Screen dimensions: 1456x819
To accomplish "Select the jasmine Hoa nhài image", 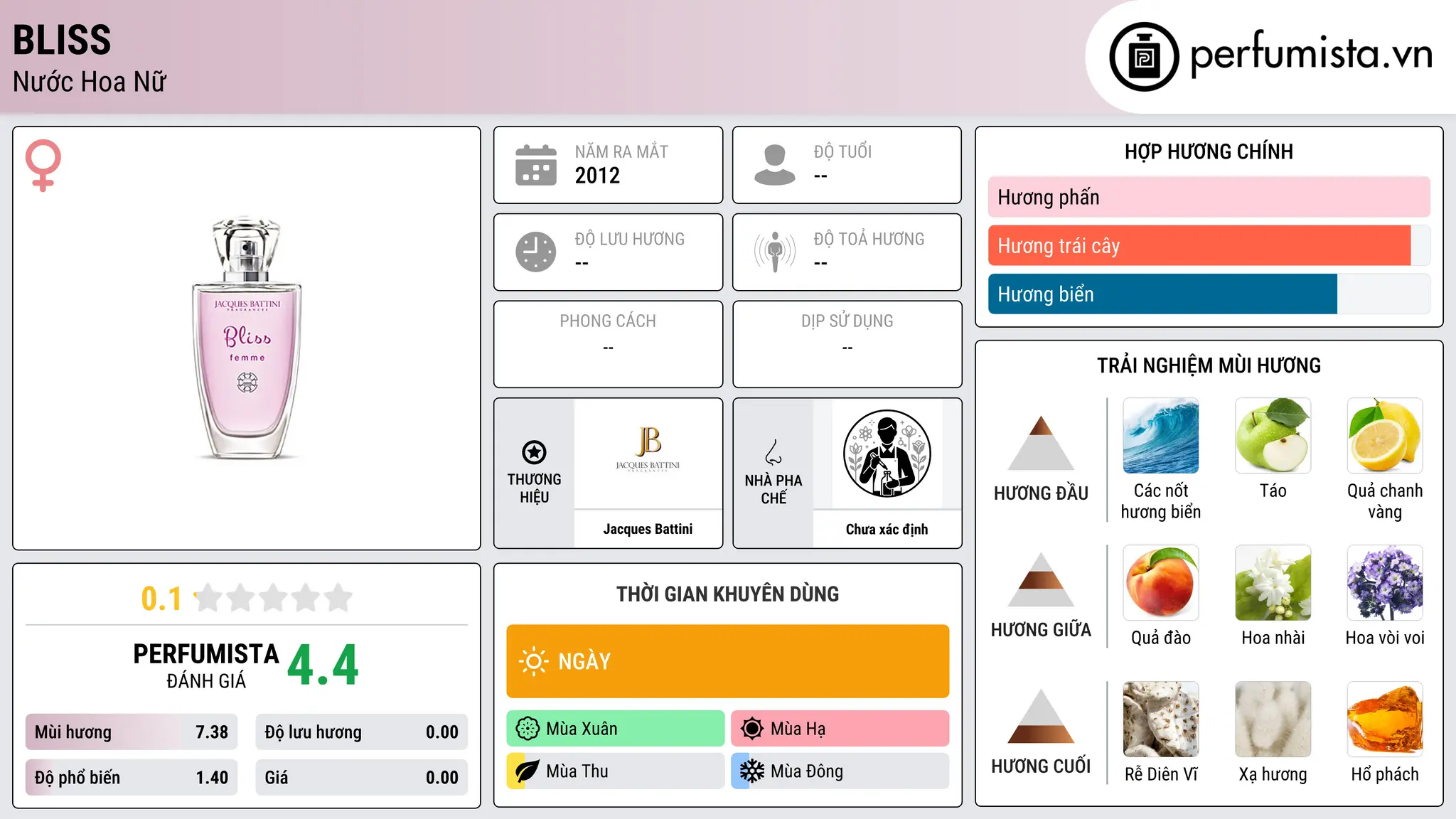I will pos(1273,583).
